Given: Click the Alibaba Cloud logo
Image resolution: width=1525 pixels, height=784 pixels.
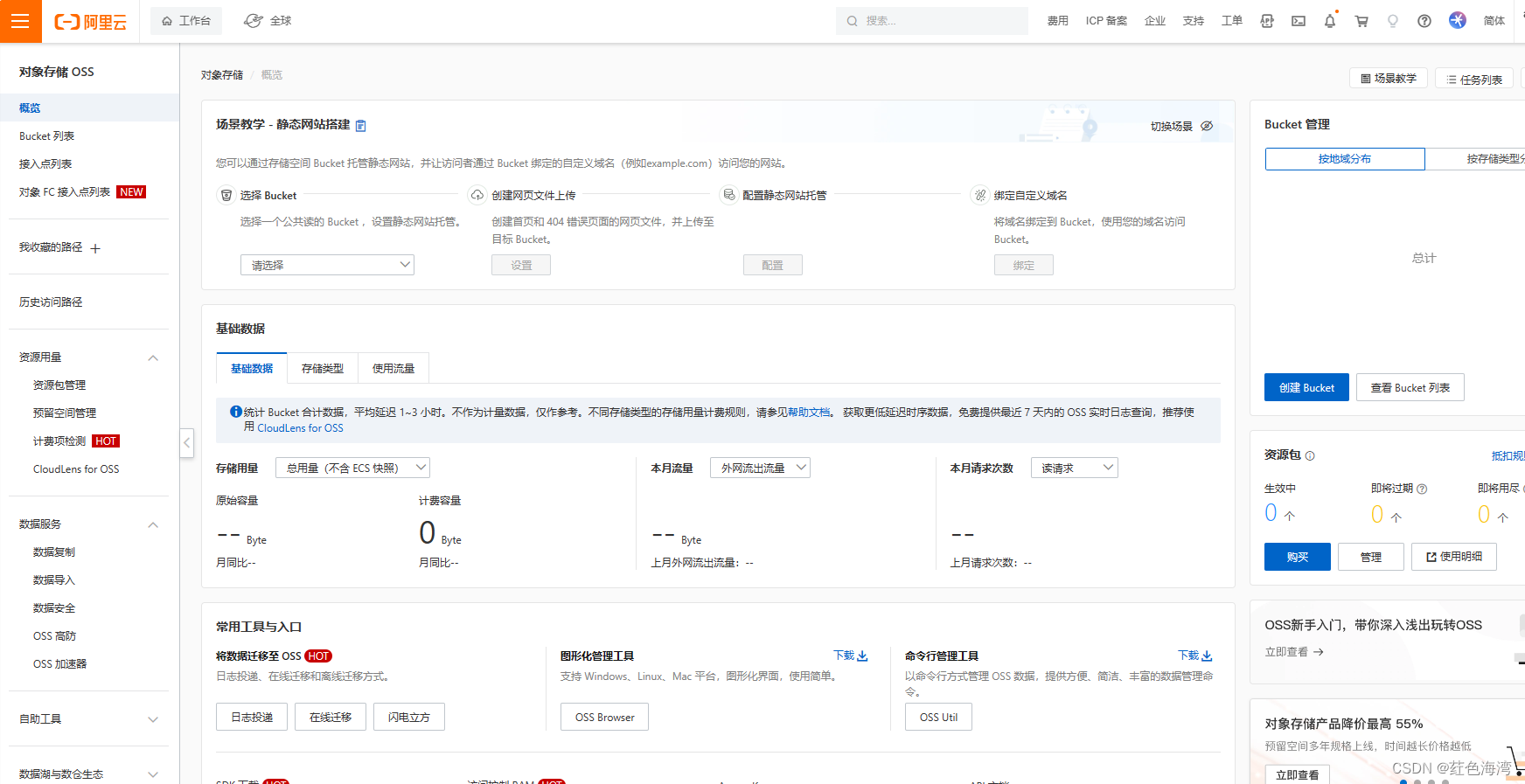Looking at the screenshot, I should point(91,22).
